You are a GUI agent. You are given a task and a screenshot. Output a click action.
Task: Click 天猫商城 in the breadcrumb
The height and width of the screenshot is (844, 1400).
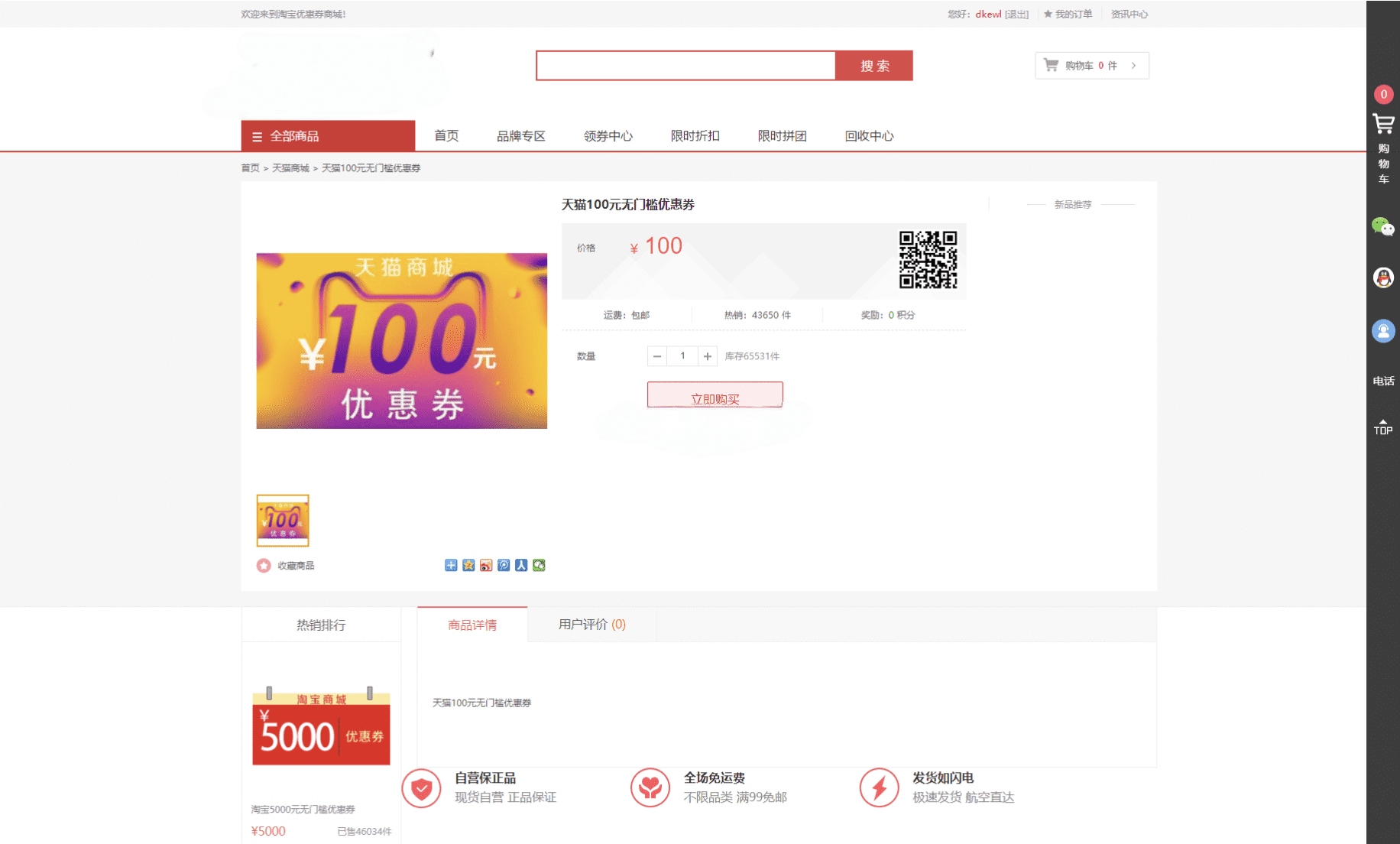290,168
